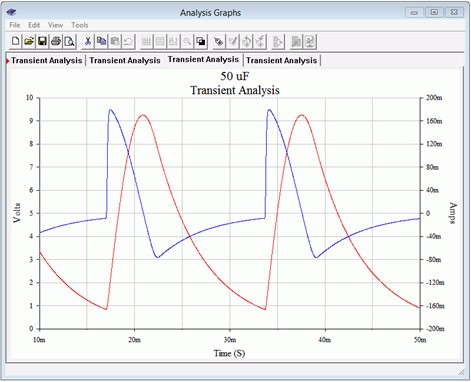
Task: Click the Time (S) axis label
Action: (229, 353)
